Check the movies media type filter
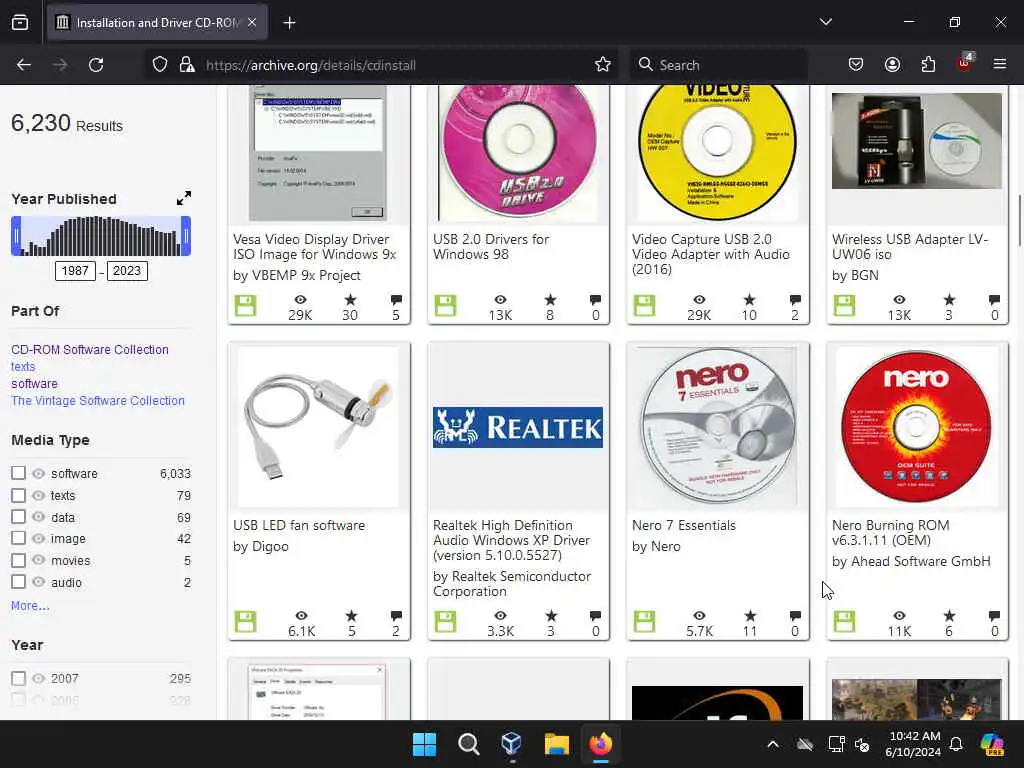 [18, 560]
